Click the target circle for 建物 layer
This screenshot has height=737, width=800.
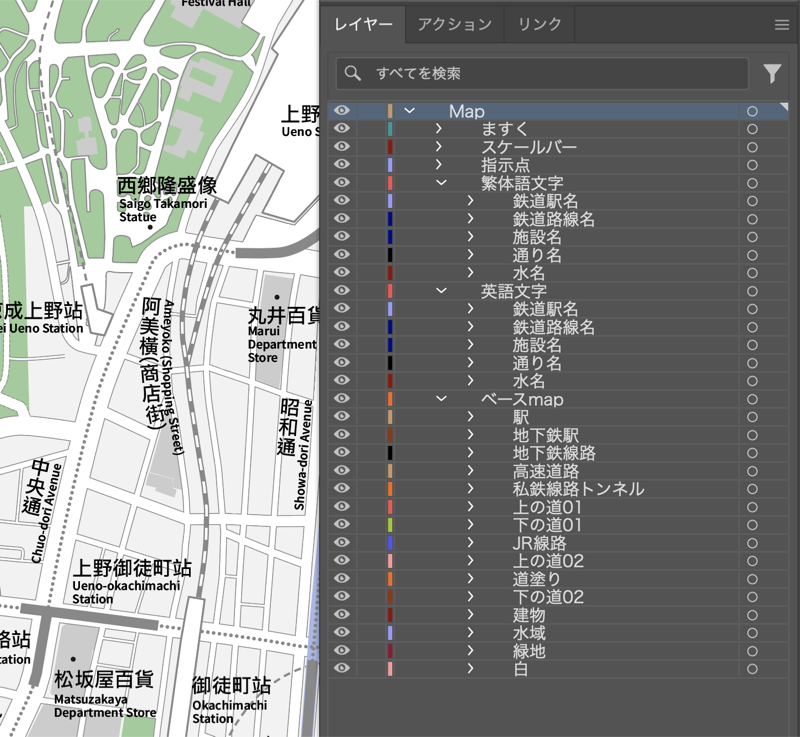click(752, 615)
